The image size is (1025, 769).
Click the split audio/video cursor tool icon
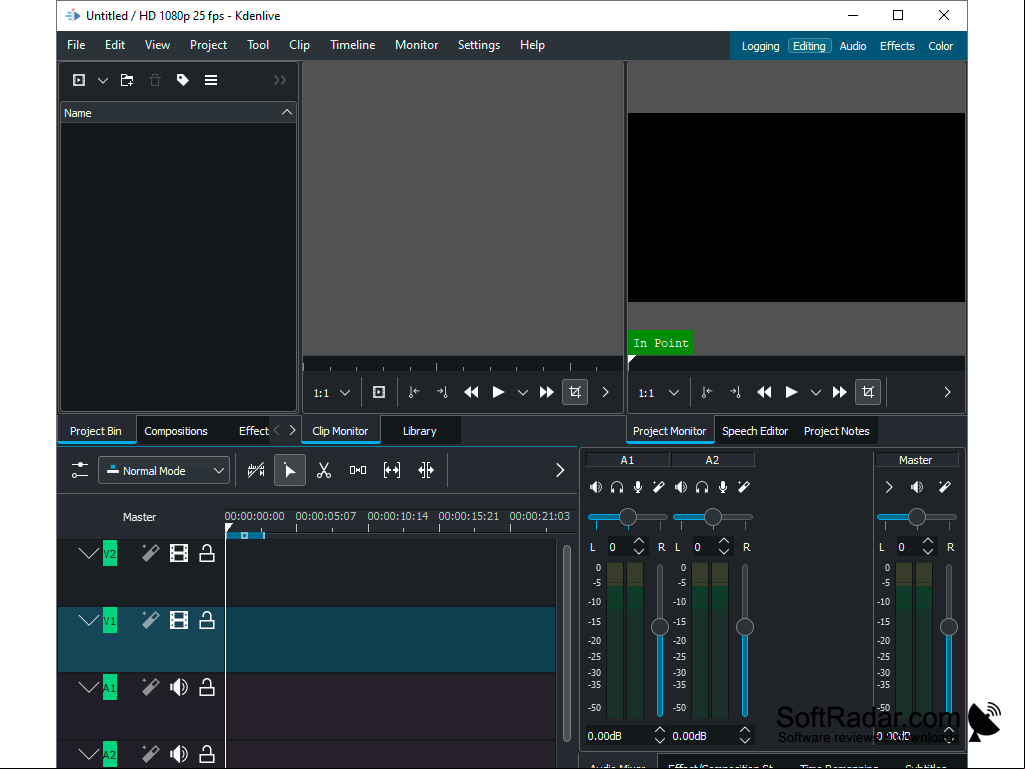point(426,470)
